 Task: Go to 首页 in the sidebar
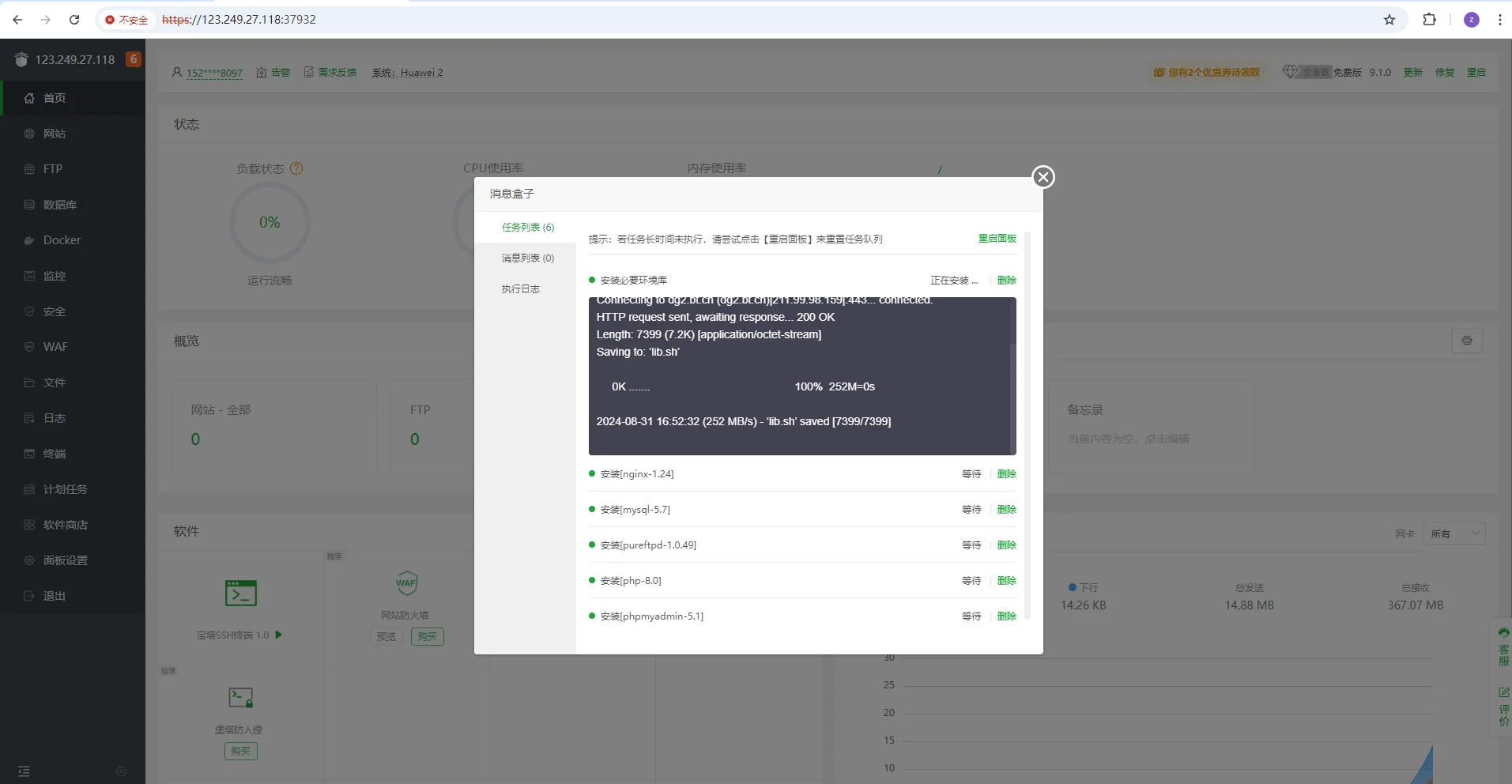point(73,98)
